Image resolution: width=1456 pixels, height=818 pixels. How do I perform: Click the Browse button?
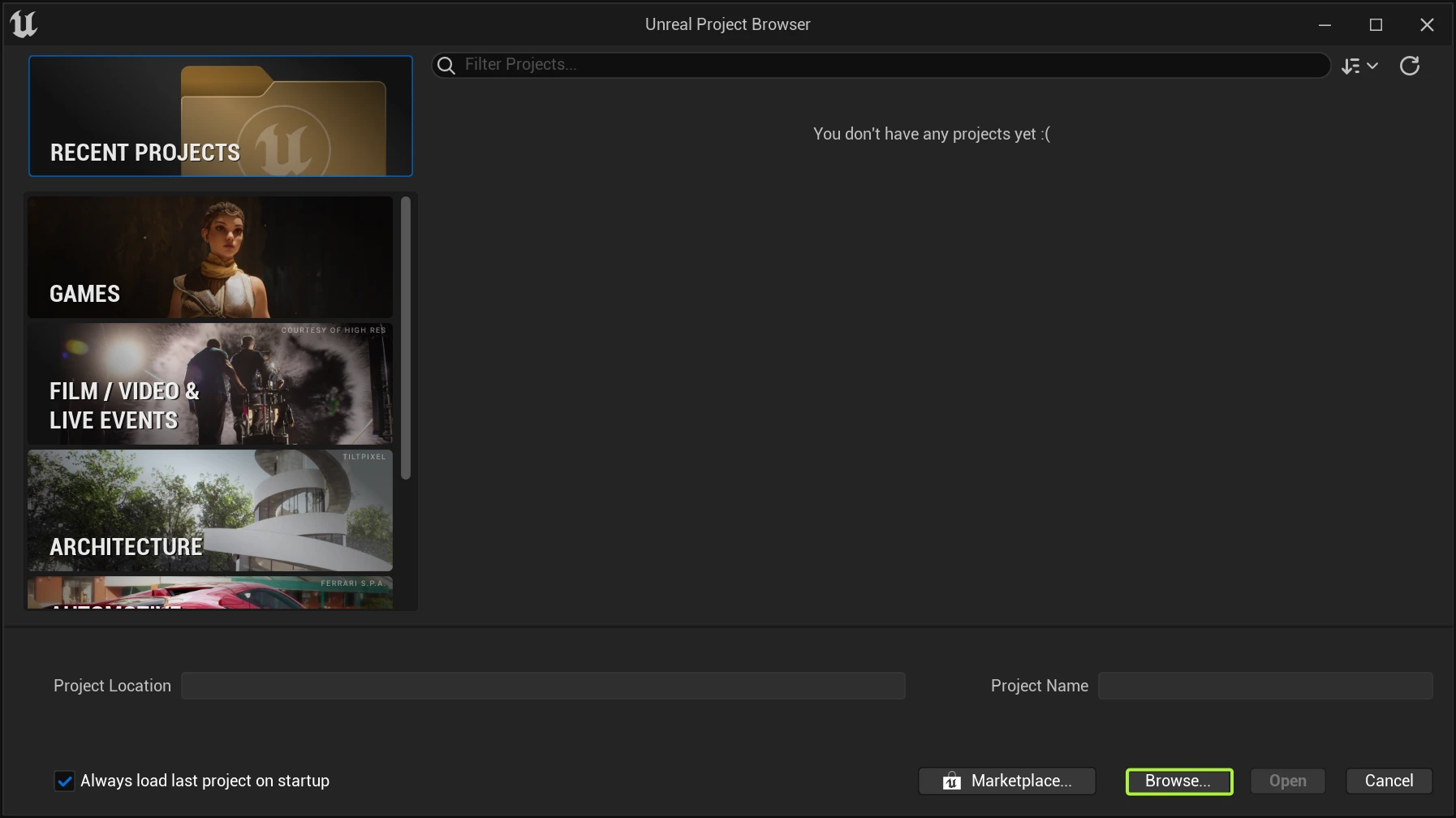point(1178,781)
